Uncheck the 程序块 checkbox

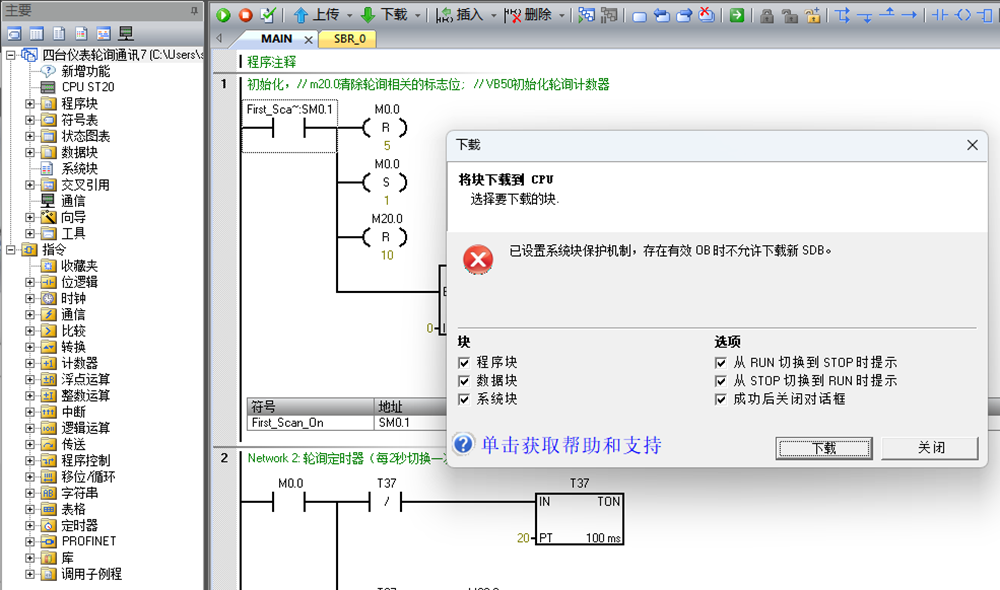[463, 362]
